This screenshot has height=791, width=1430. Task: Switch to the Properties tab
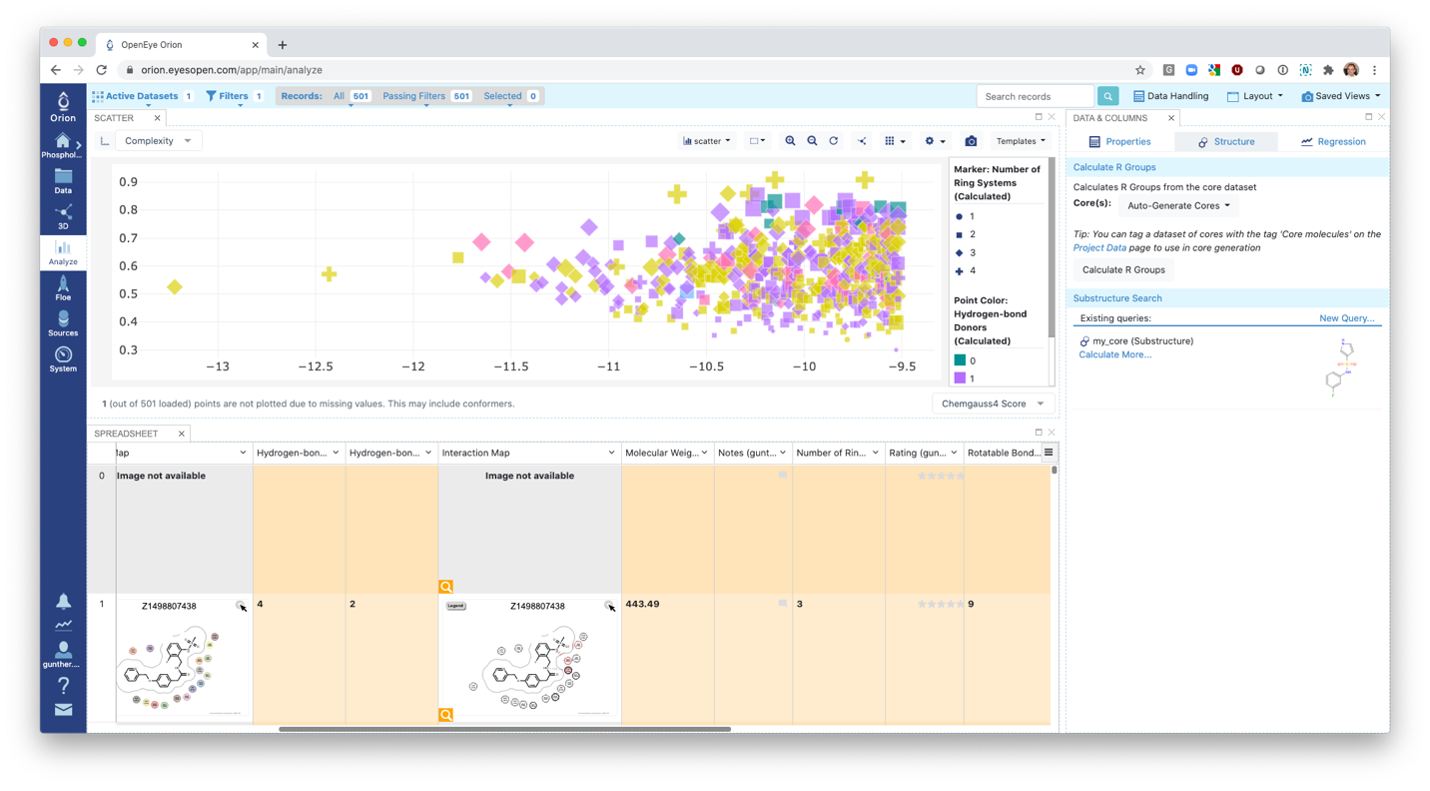[x=1120, y=141]
